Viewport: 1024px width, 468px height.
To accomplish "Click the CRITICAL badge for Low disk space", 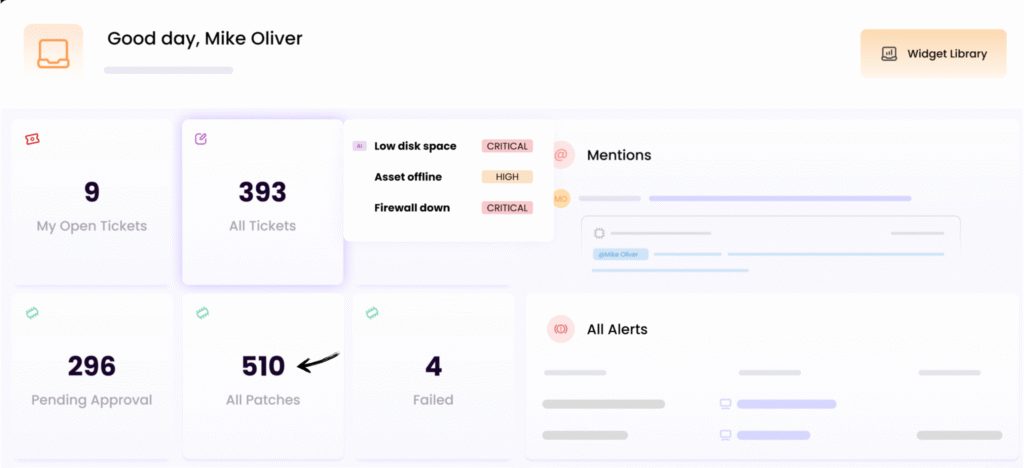I will 507,146.
